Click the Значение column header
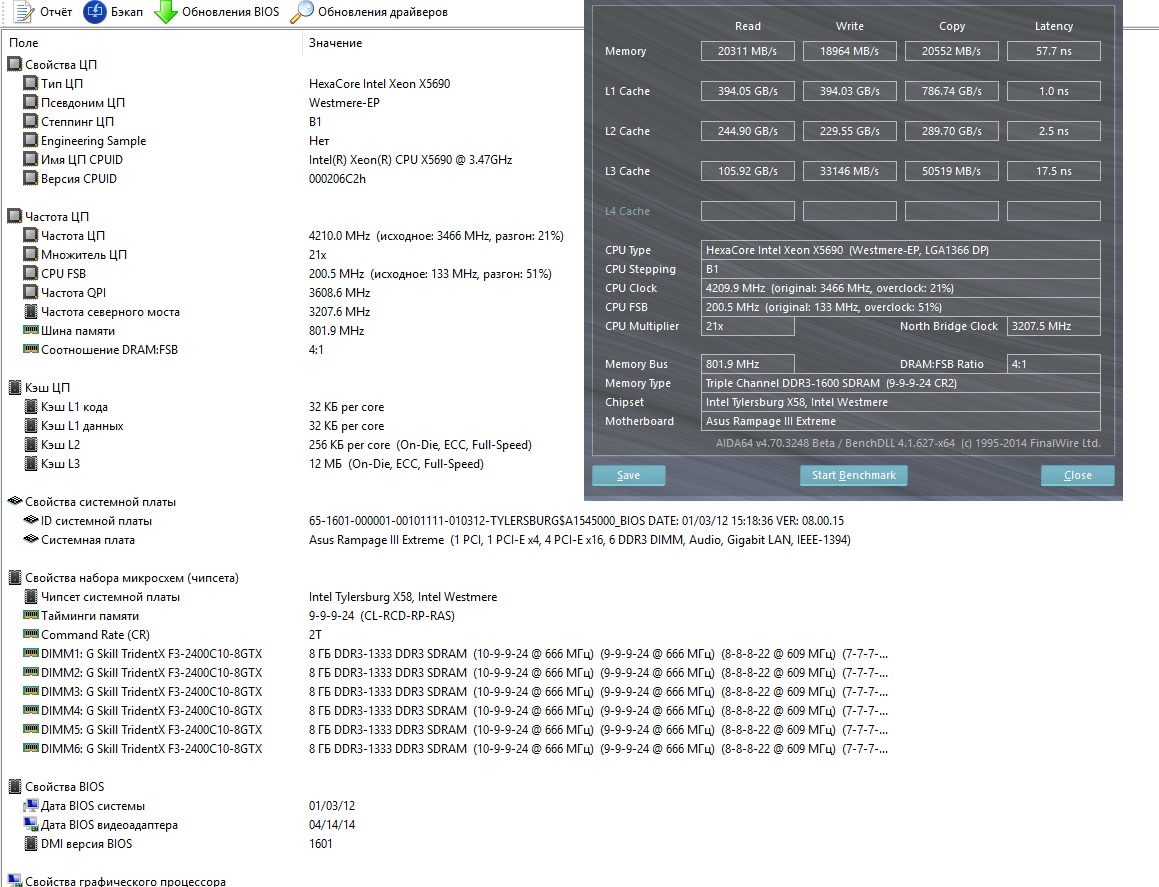Screen dimensions: 1159x887 pyautogui.click(x=336, y=43)
